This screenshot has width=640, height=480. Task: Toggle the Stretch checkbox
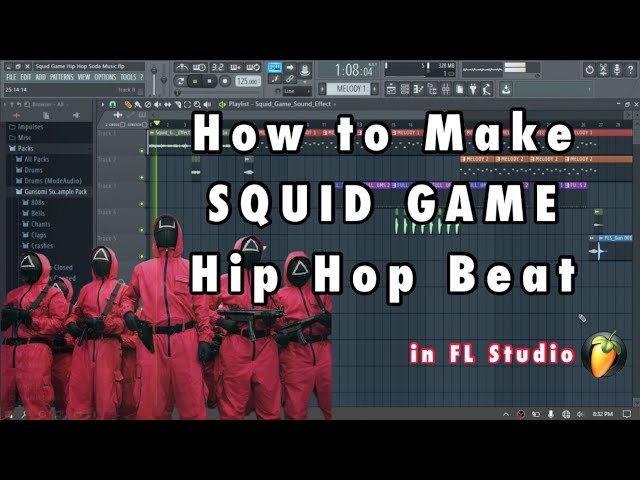[x=144, y=124]
